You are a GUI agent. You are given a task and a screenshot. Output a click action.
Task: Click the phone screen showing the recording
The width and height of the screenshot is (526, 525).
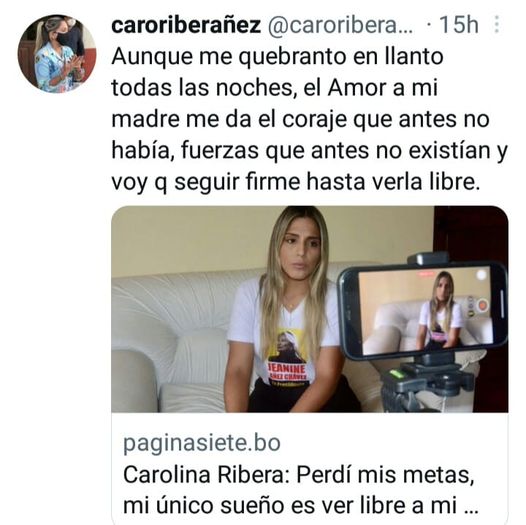point(425,310)
